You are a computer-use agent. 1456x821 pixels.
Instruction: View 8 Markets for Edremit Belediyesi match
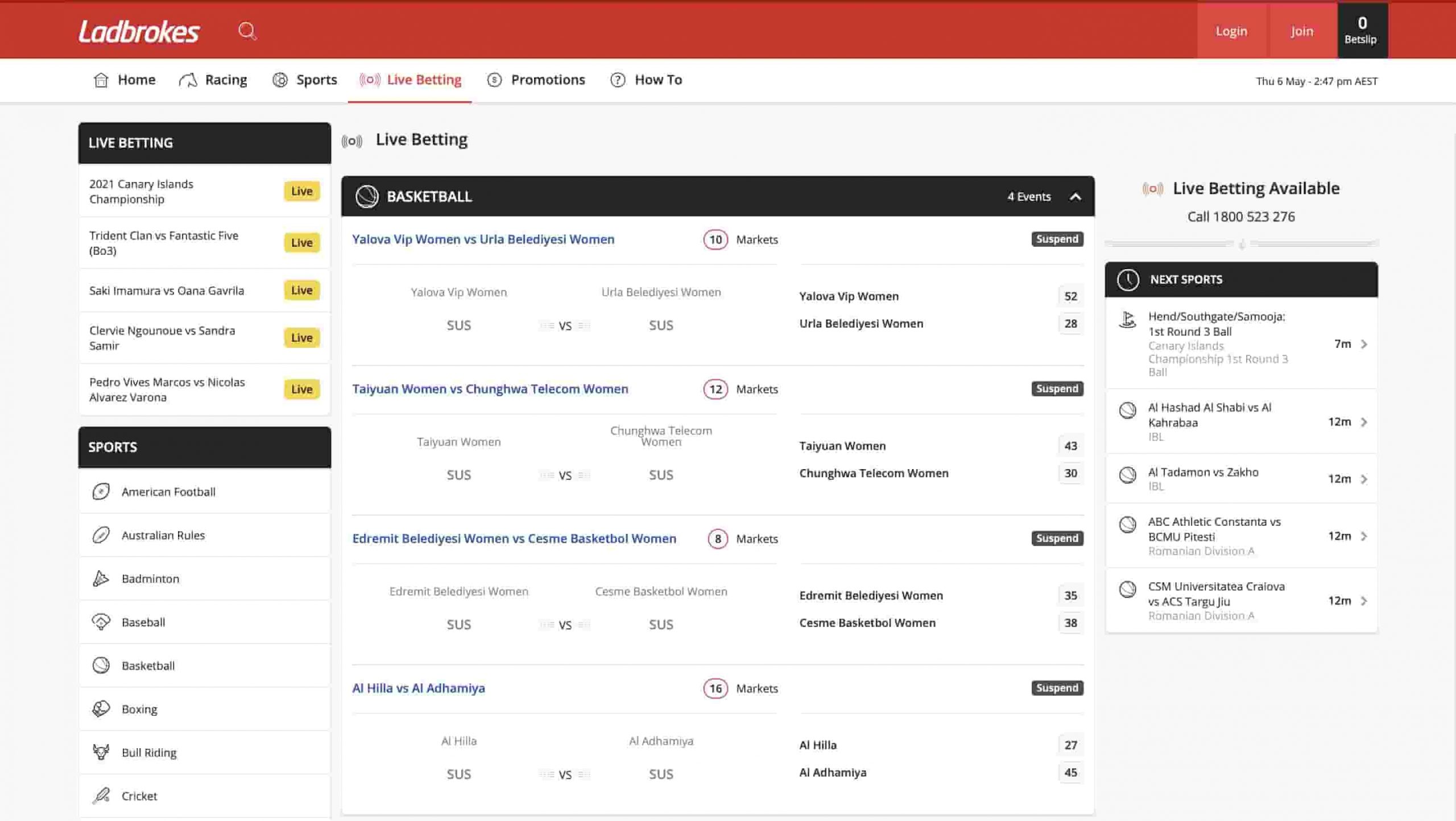click(x=743, y=539)
